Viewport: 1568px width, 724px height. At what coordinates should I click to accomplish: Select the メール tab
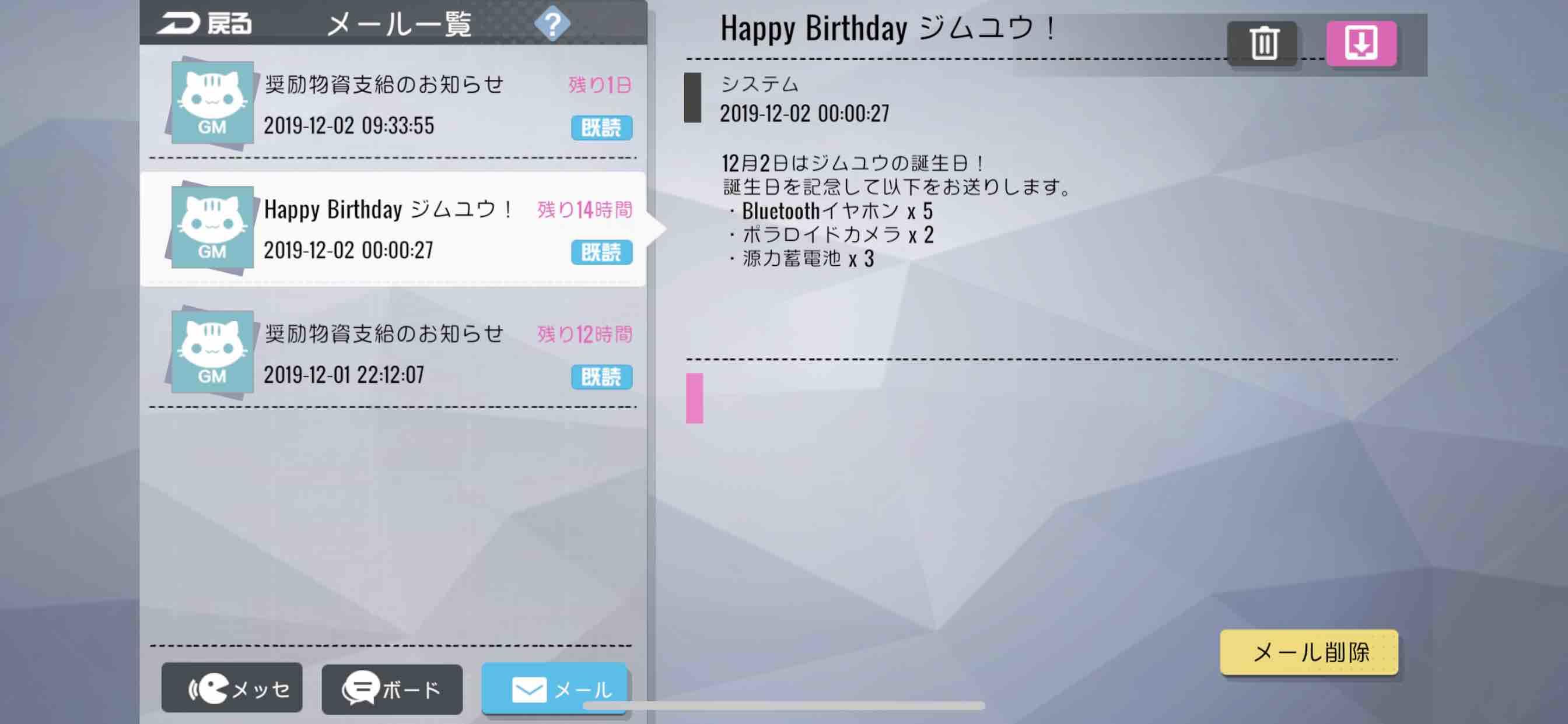pyautogui.click(x=554, y=688)
